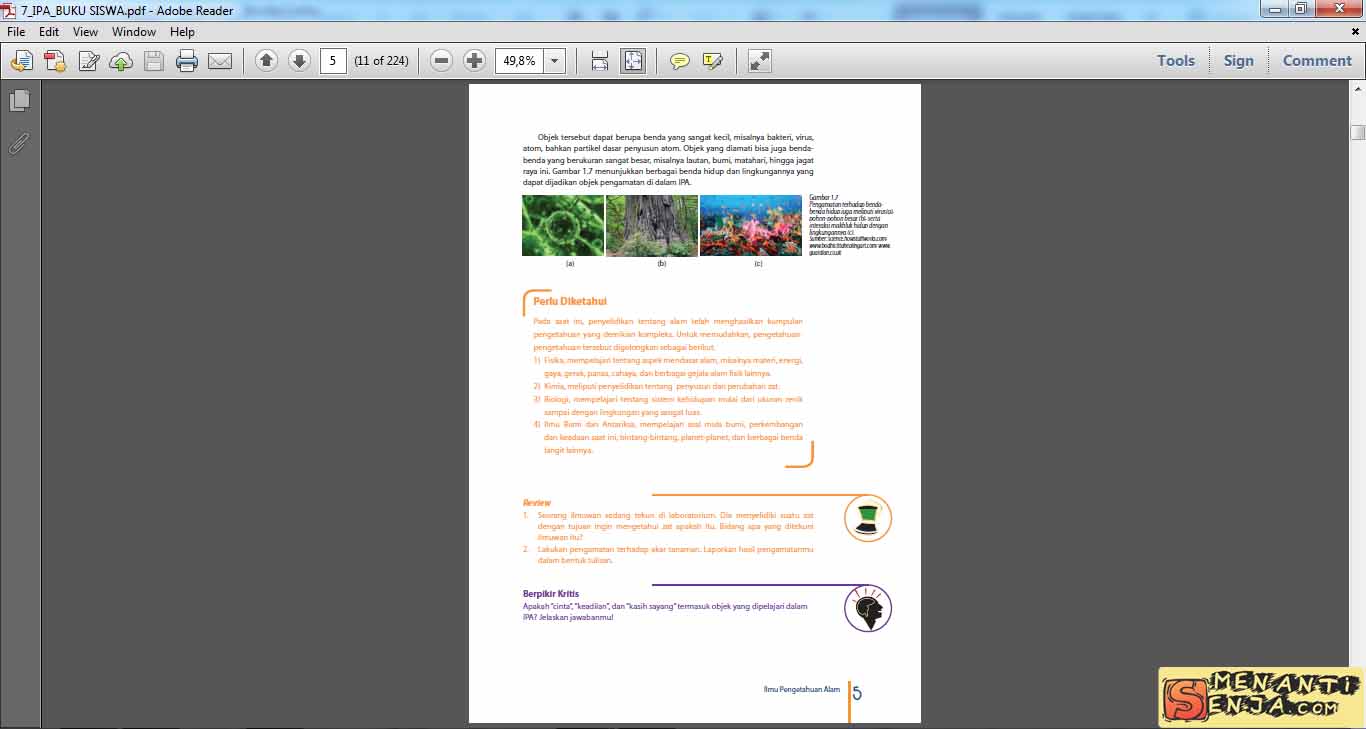Screen dimensions: 1366x729
Task: Click the email envelope icon
Action: tap(220, 61)
